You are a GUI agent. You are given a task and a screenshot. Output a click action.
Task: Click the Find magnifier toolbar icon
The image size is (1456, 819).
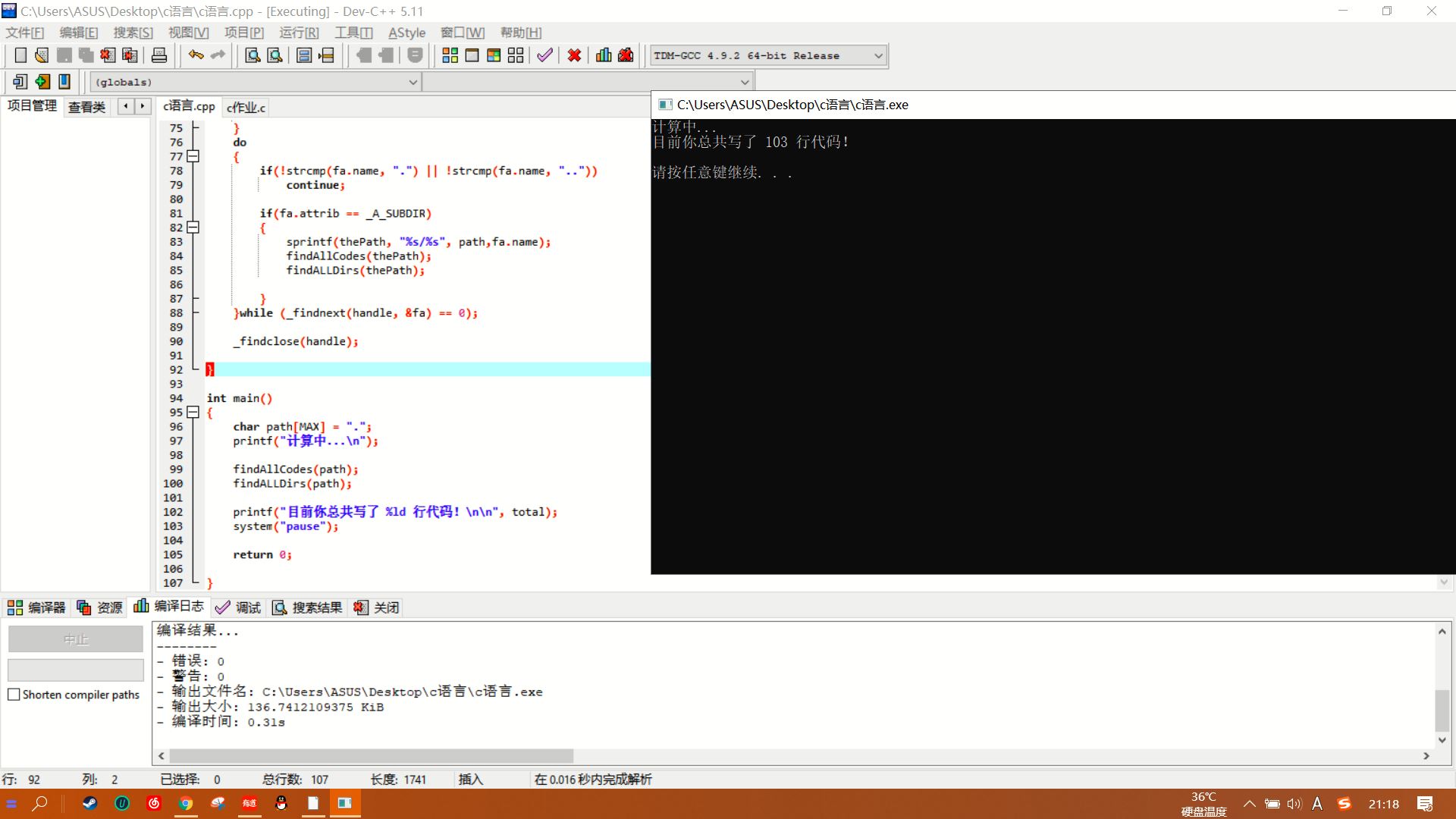(253, 55)
